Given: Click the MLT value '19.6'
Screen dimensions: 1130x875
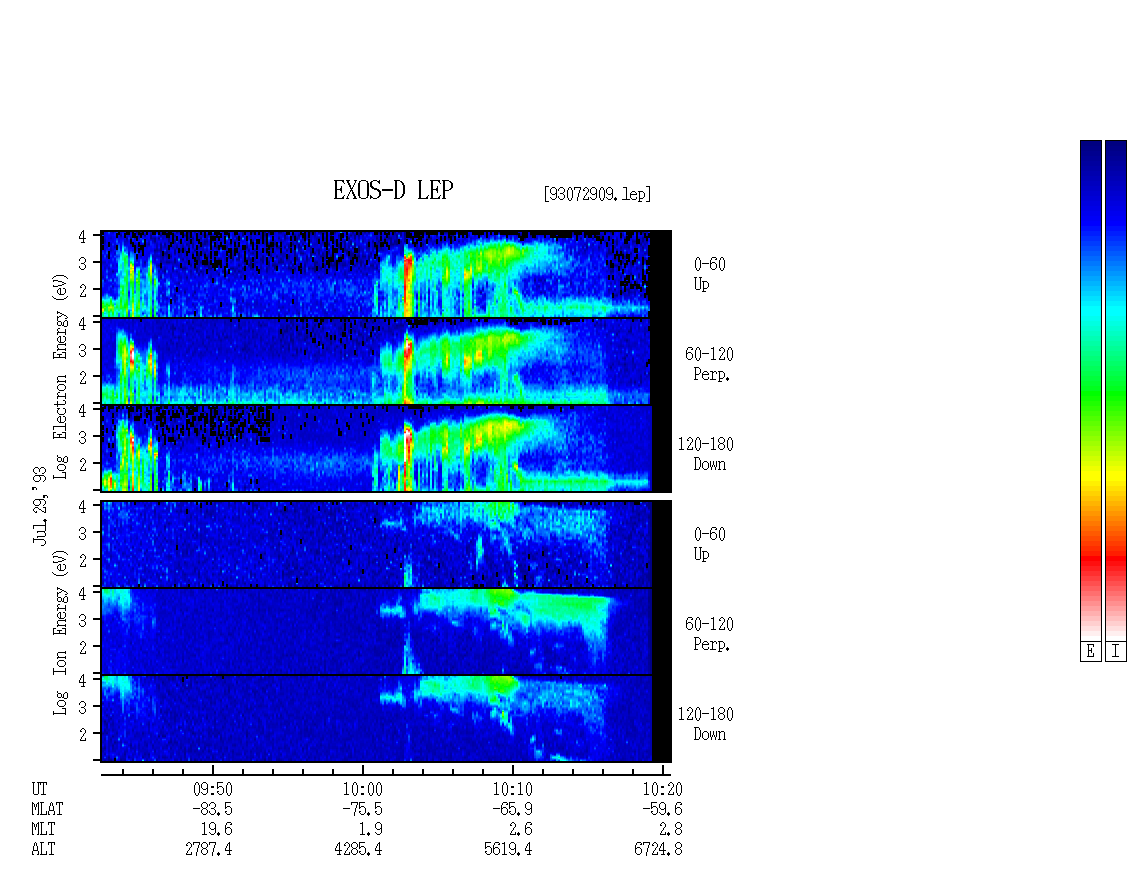Looking at the screenshot, I should click(x=216, y=830).
